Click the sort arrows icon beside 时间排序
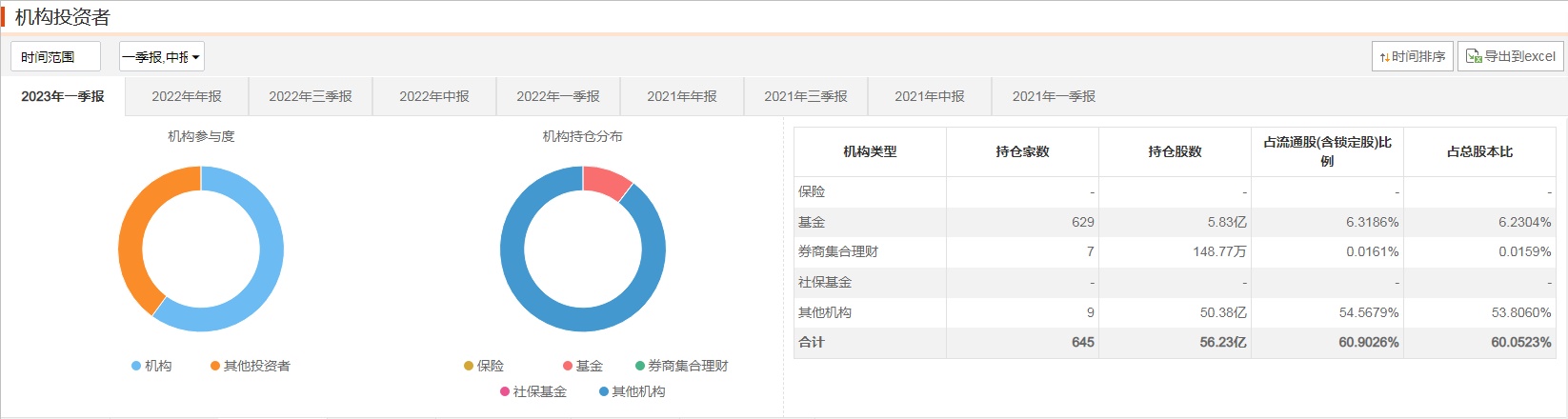 tap(1384, 57)
